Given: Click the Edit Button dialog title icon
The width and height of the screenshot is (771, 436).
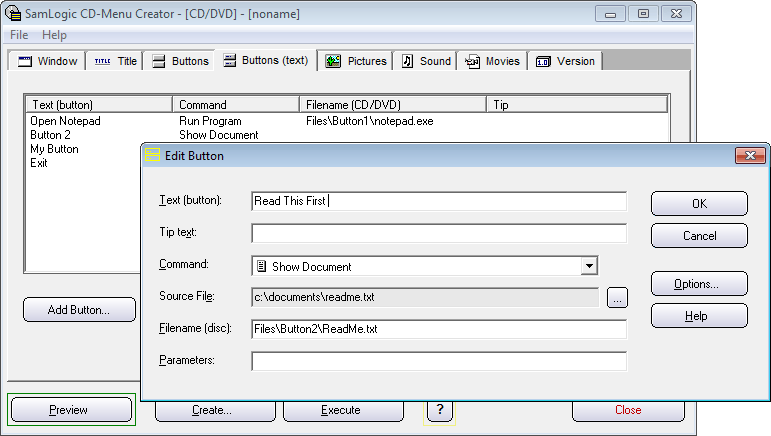Looking at the screenshot, I should point(152,155).
